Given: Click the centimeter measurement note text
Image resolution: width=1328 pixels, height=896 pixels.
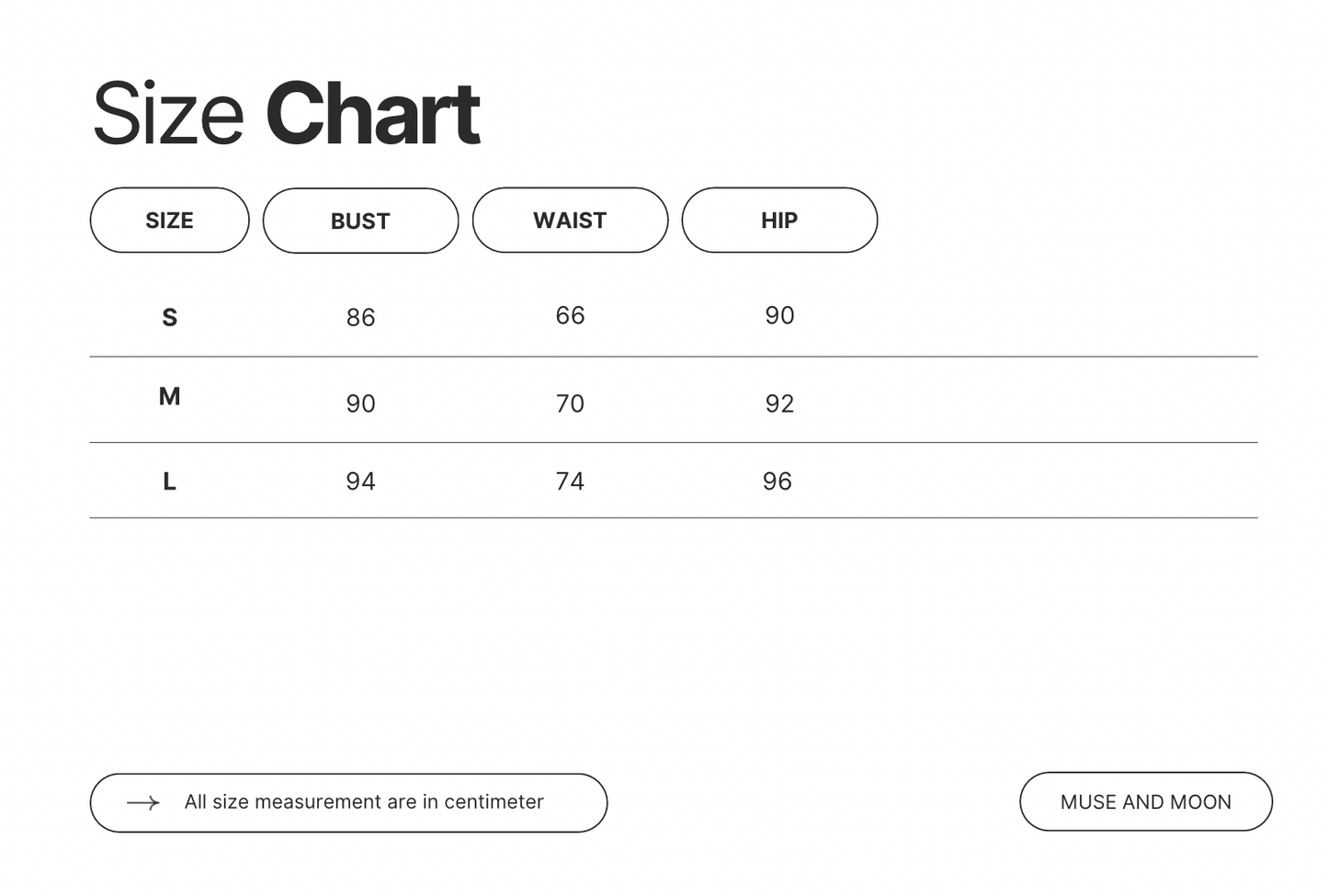Looking at the screenshot, I should 364,802.
